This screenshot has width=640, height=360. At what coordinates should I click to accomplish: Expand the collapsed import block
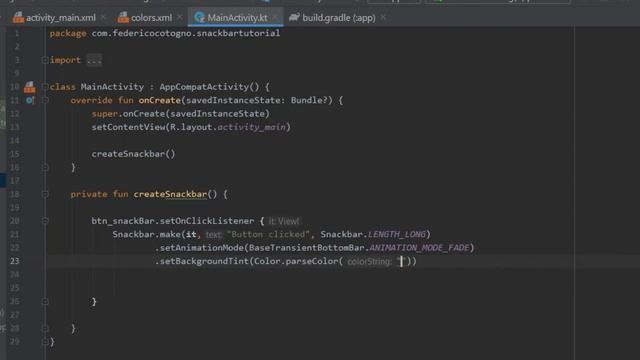45,60
